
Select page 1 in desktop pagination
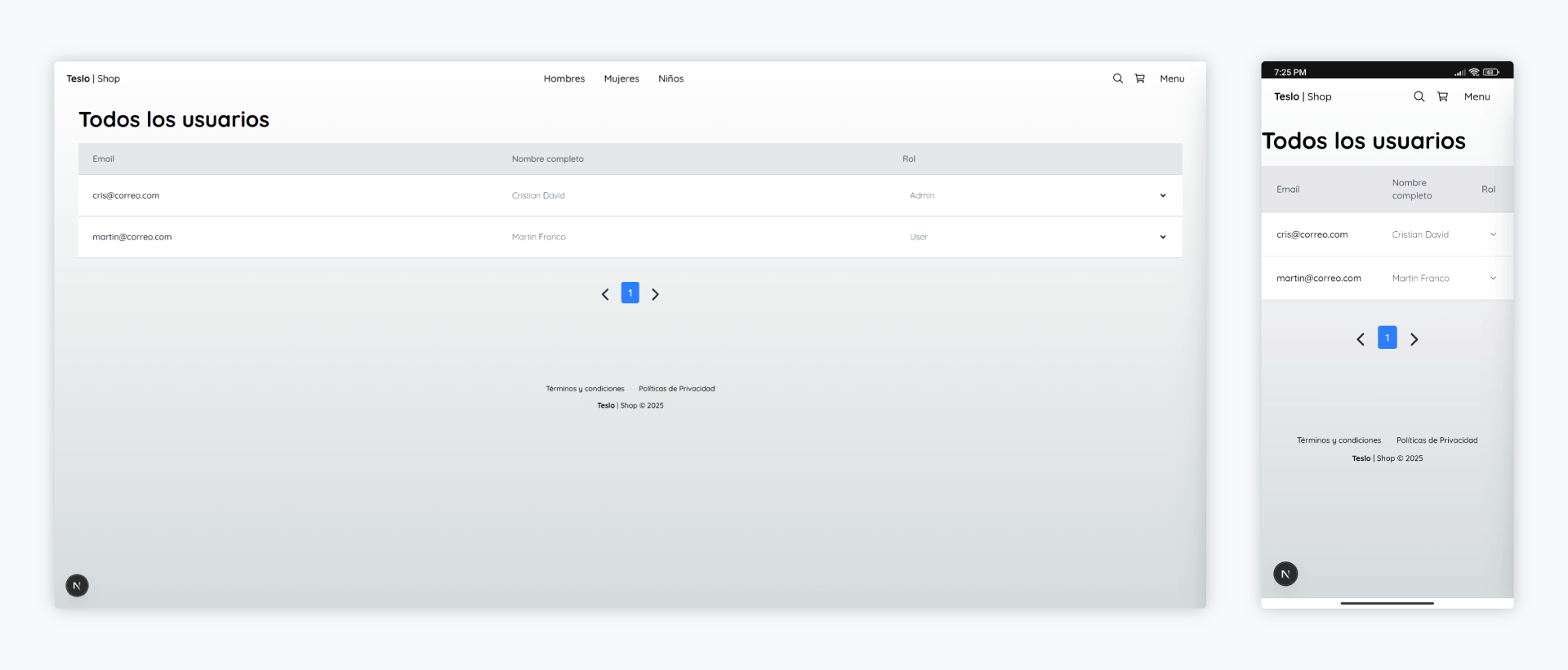click(630, 293)
